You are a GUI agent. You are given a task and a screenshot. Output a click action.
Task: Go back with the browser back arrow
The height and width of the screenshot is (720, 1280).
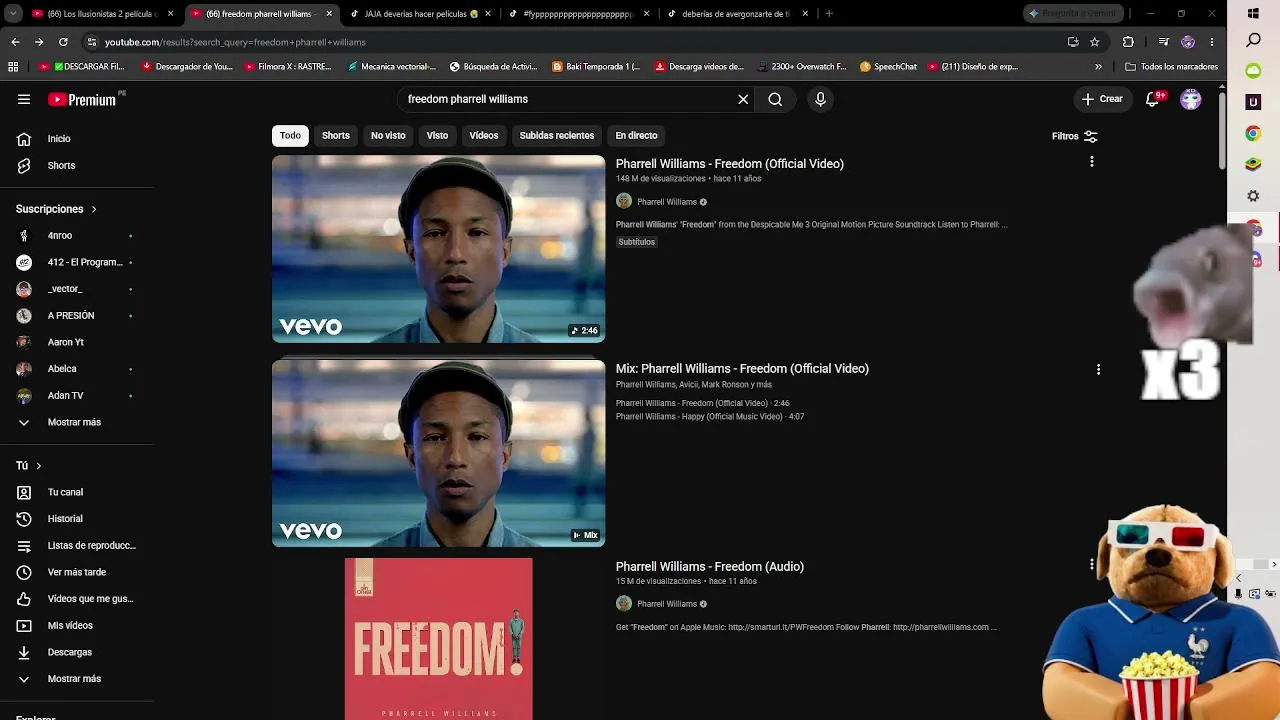(x=15, y=42)
